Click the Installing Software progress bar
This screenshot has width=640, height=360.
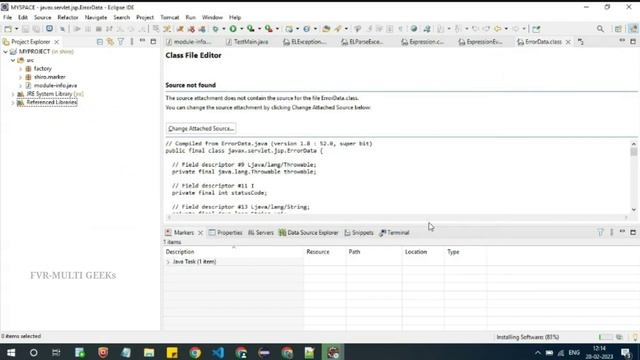pos(606,337)
